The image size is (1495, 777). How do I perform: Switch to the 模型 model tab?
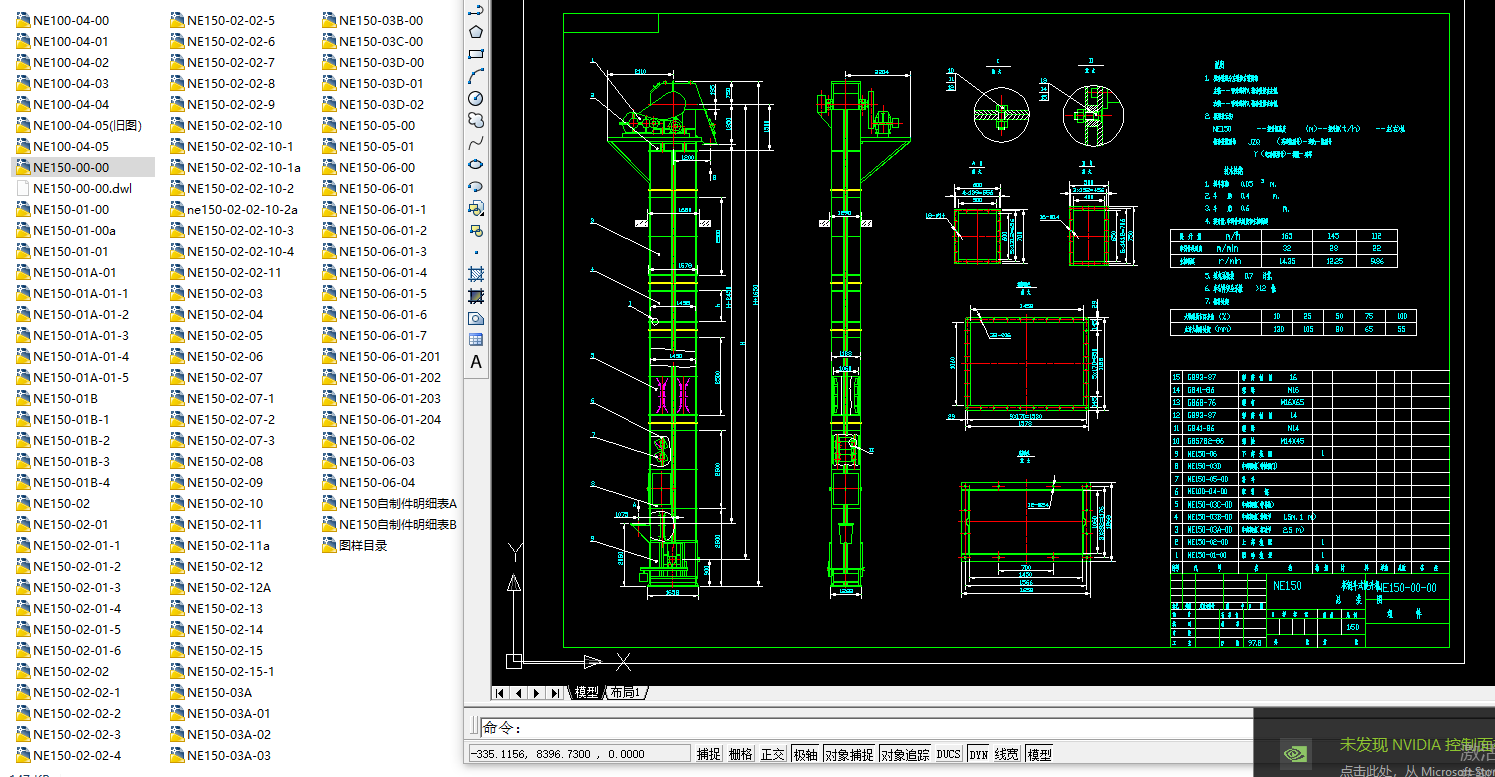tap(586, 693)
